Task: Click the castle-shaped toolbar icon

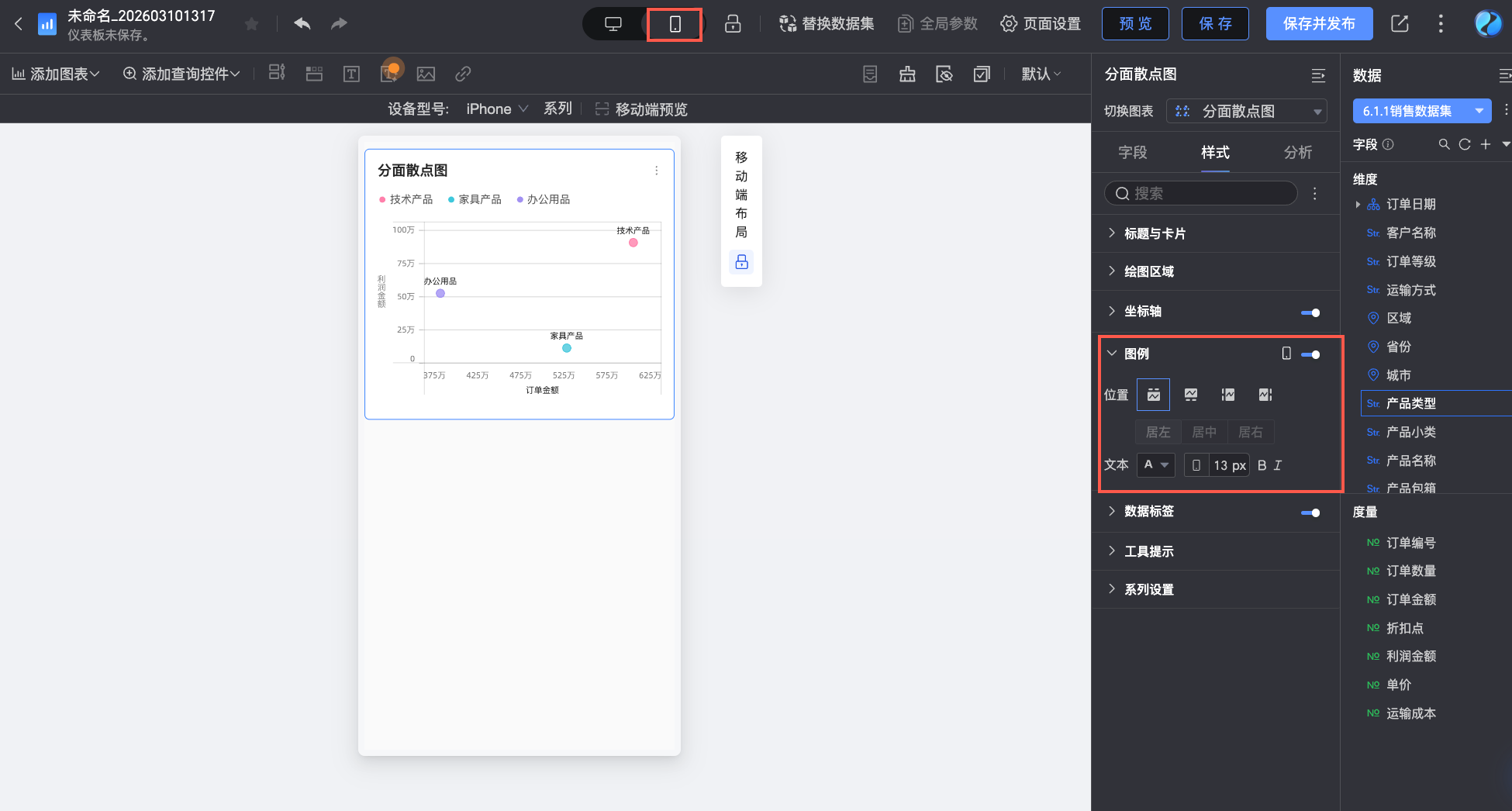Action: [907, 74]
